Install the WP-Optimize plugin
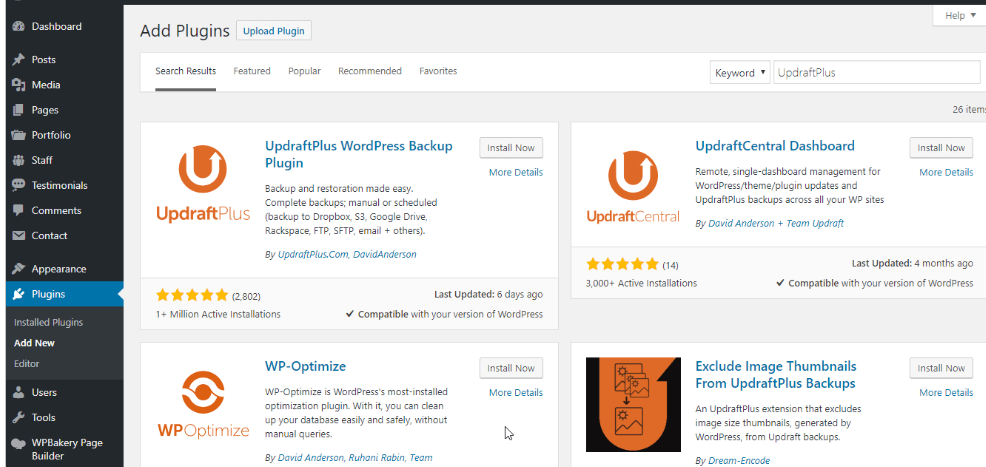986x467 pixels. [x=511, y=368]
